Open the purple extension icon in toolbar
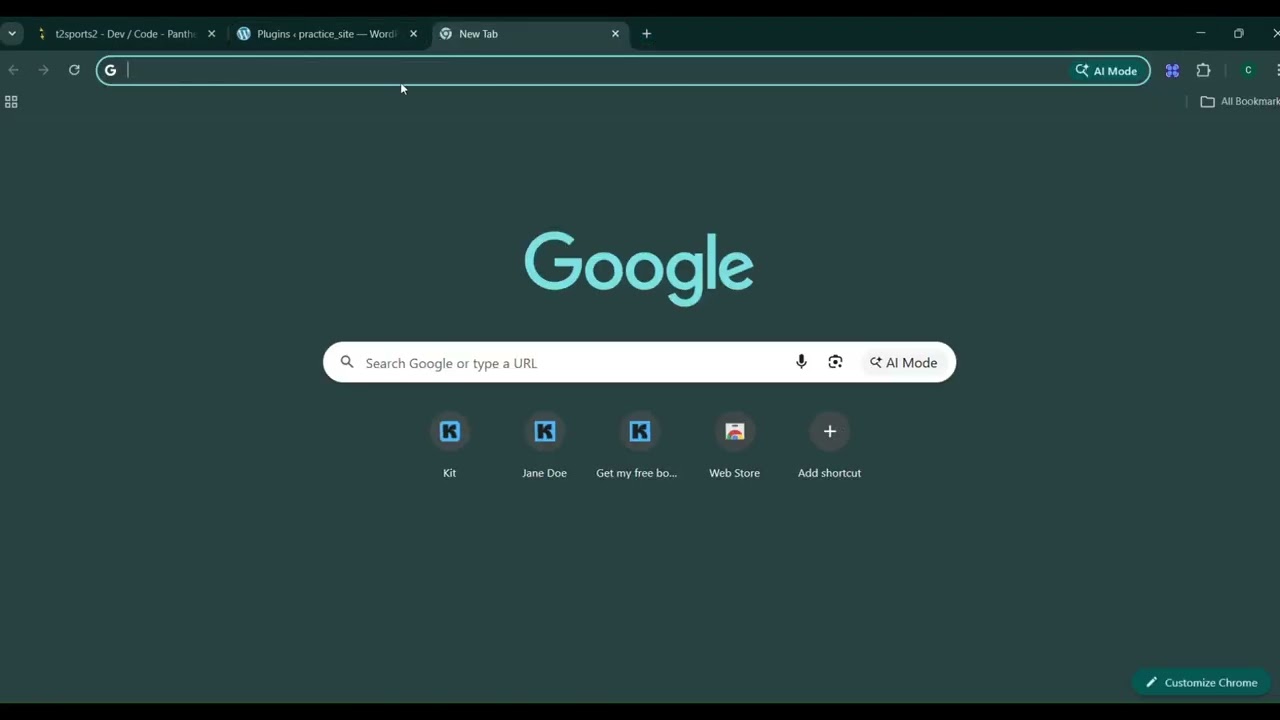Screen dimensions: 1280x720 [1172, 70]
